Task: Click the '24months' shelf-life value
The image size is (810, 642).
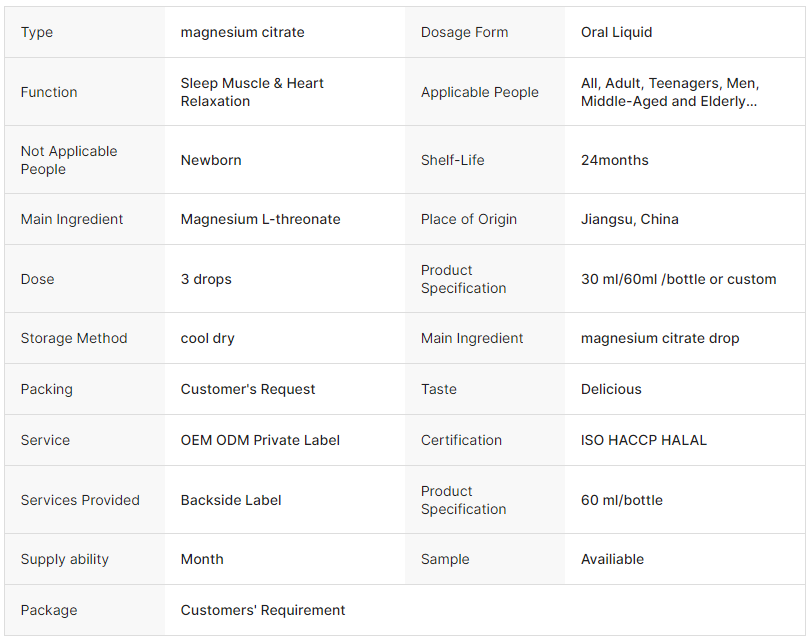Action: click(x=614, y=160)
